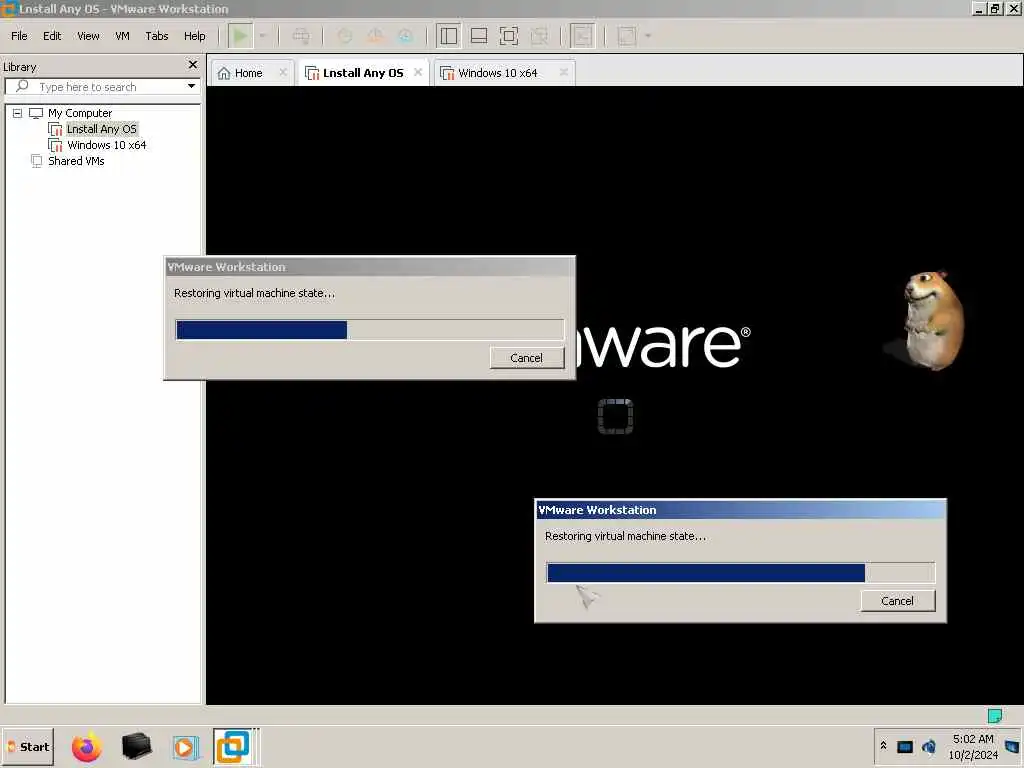Show hidden system tray icons
The width and height of the screenshot is (1024, 768).
883,746
